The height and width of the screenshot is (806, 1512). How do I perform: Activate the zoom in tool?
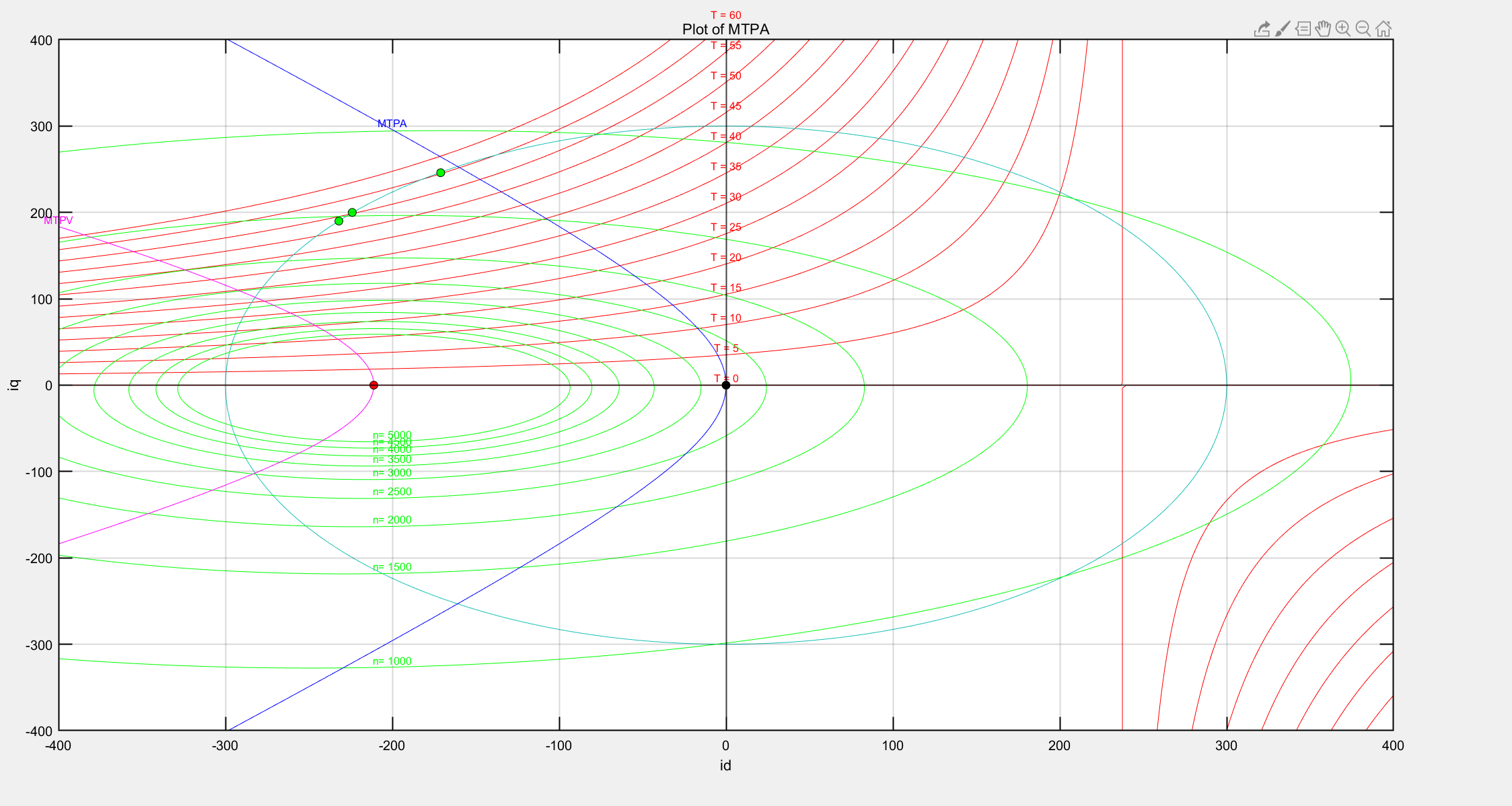coord(1343,29)
